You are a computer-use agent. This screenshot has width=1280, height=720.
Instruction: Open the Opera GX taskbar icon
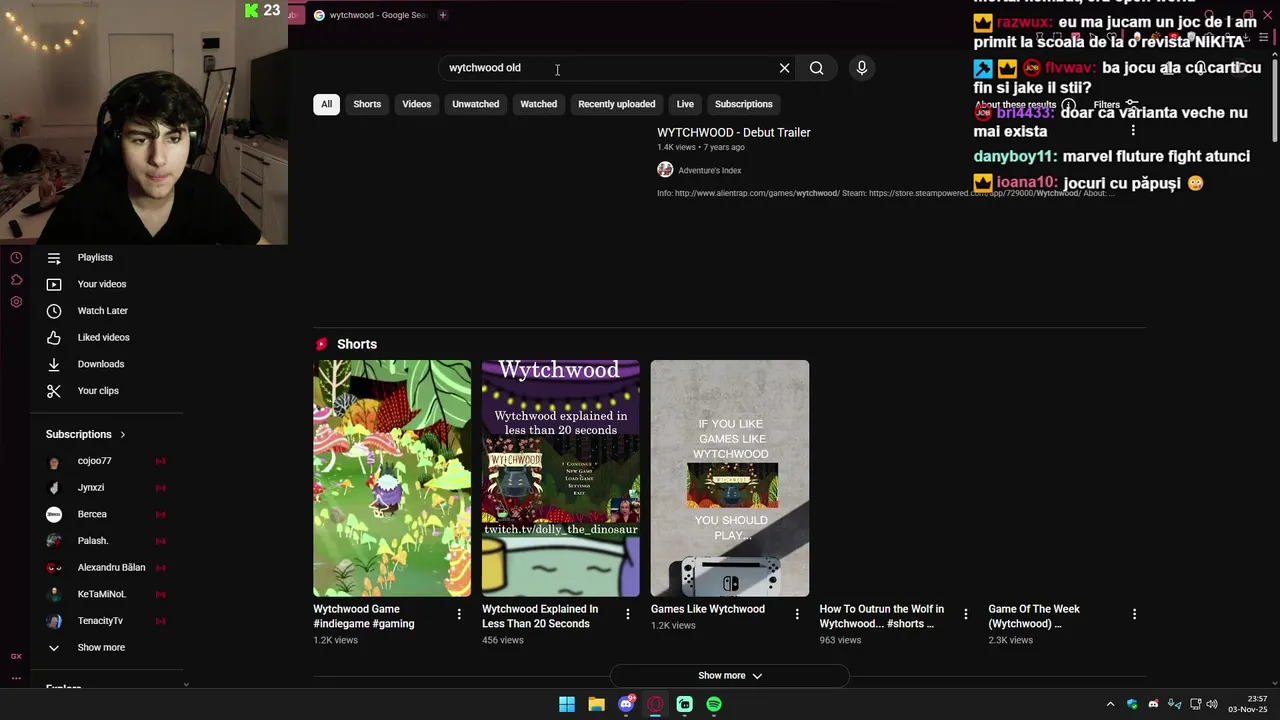(655, 704)
